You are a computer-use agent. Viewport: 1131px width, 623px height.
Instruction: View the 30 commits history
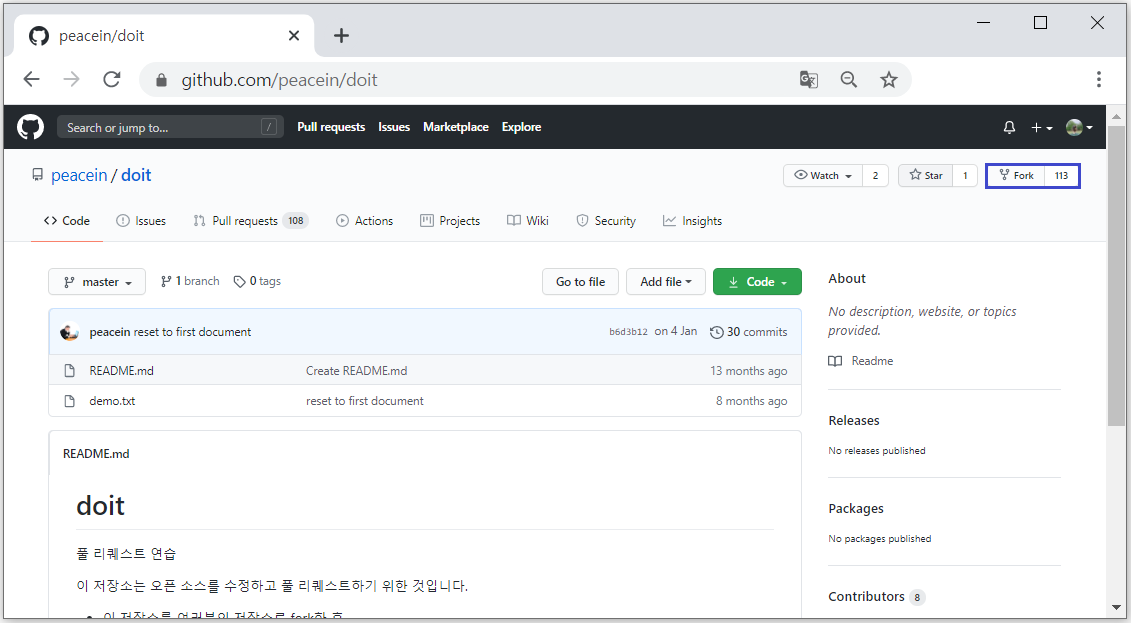pyautogui.click(x=749, y=332)
